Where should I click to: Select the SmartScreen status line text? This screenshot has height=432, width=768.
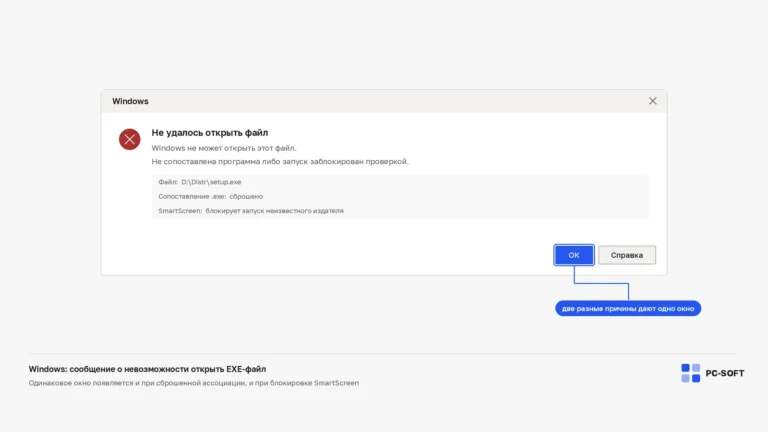251,211
